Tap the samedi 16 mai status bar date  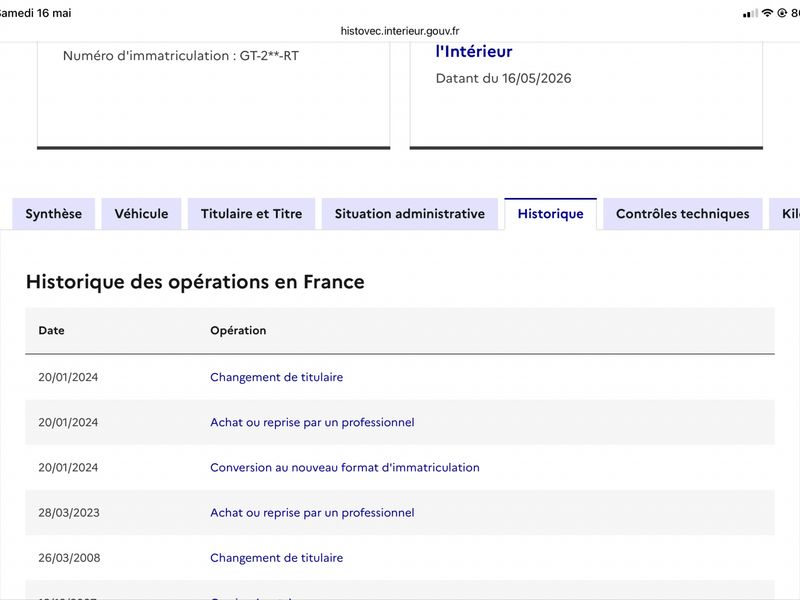coord(35,13)
